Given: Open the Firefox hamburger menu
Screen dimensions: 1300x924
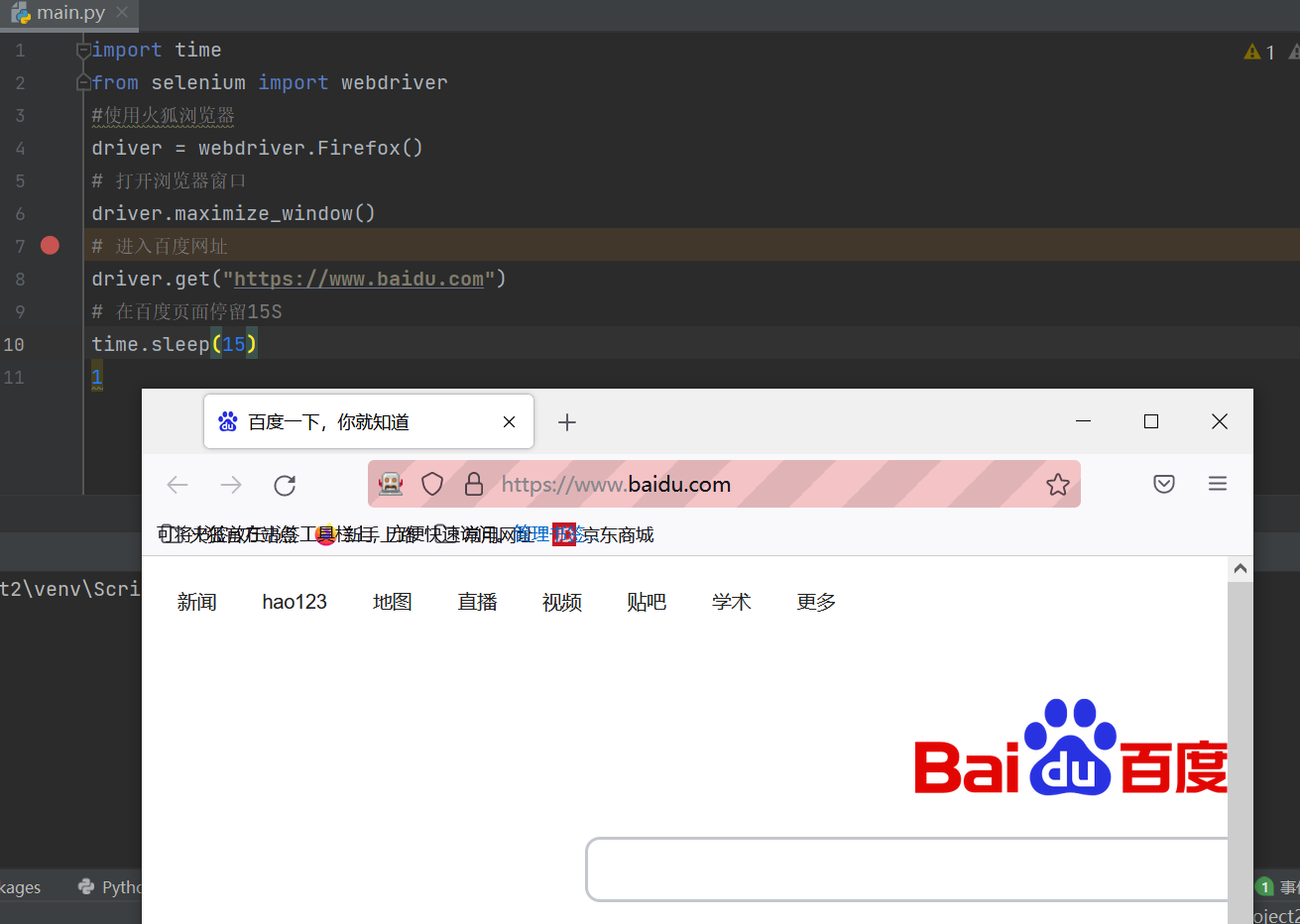Looking at the screenshot, I should coord(1218,484).
